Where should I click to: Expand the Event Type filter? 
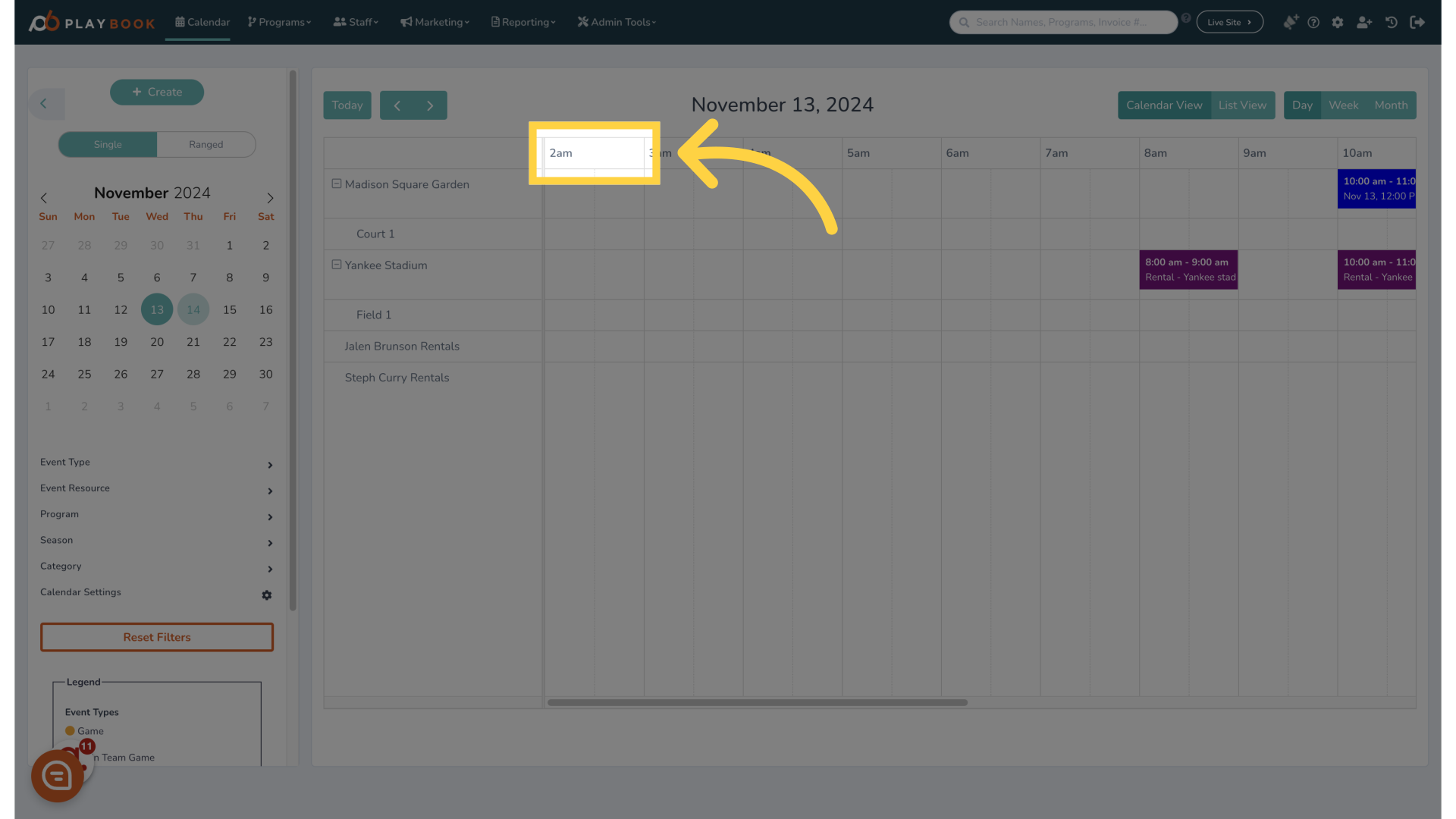pos(156,462)
